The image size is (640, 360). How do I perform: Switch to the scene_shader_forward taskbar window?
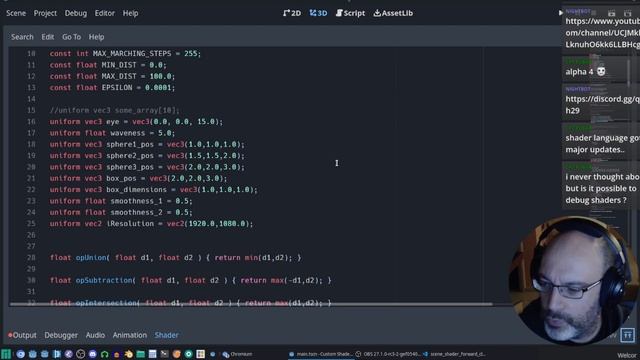(x=455, y=354)
